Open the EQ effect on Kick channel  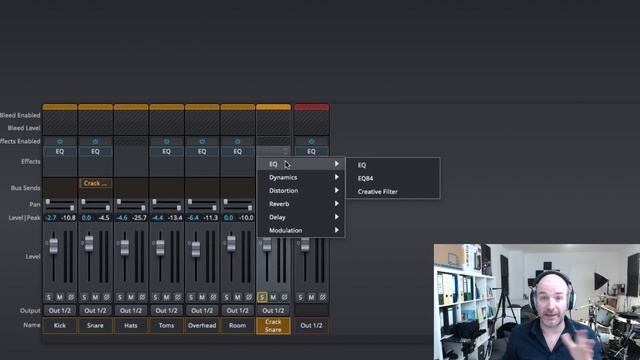click(x=60, y=151)
